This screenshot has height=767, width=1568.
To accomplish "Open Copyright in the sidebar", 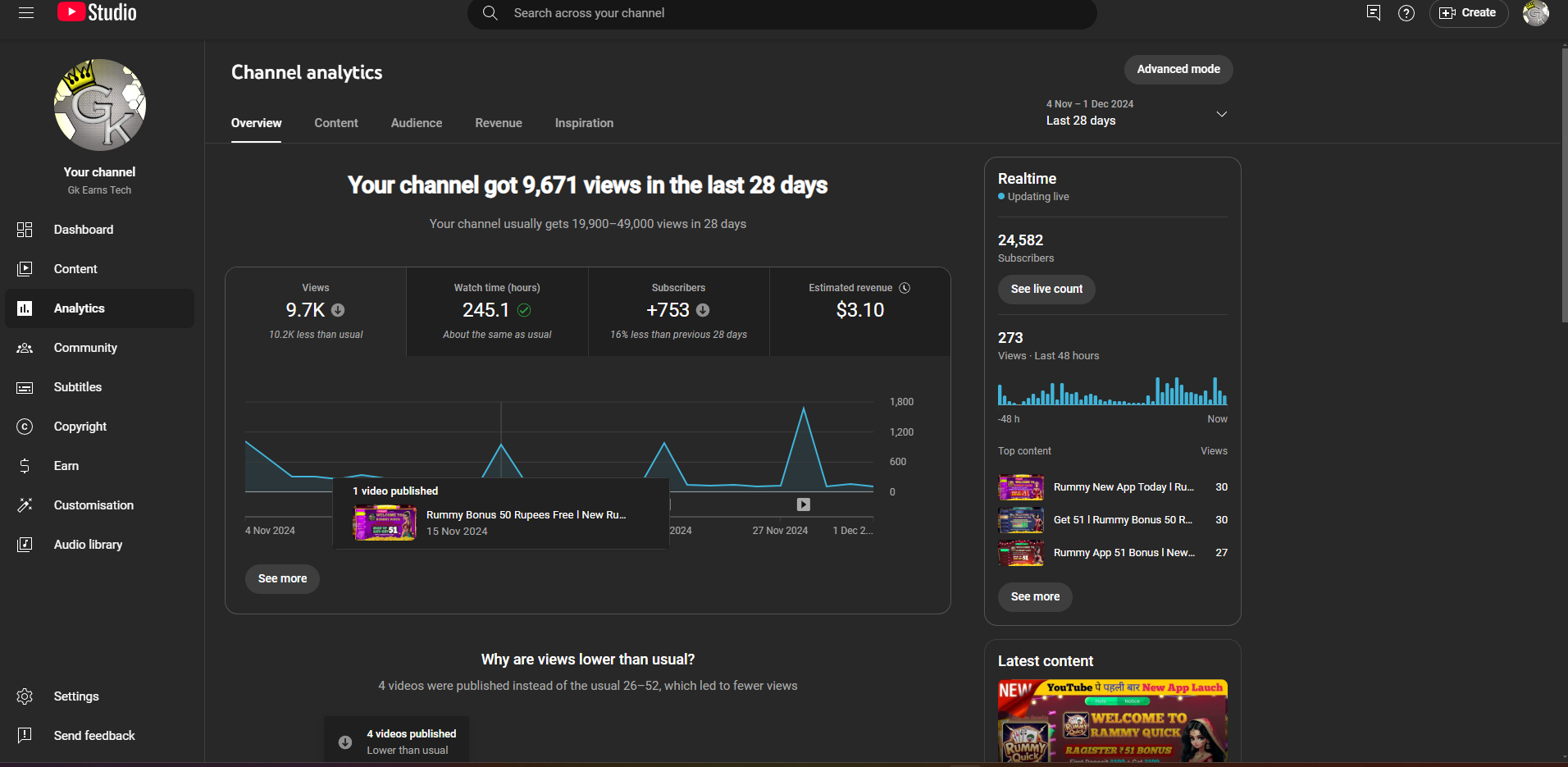I will coord(100,427).
